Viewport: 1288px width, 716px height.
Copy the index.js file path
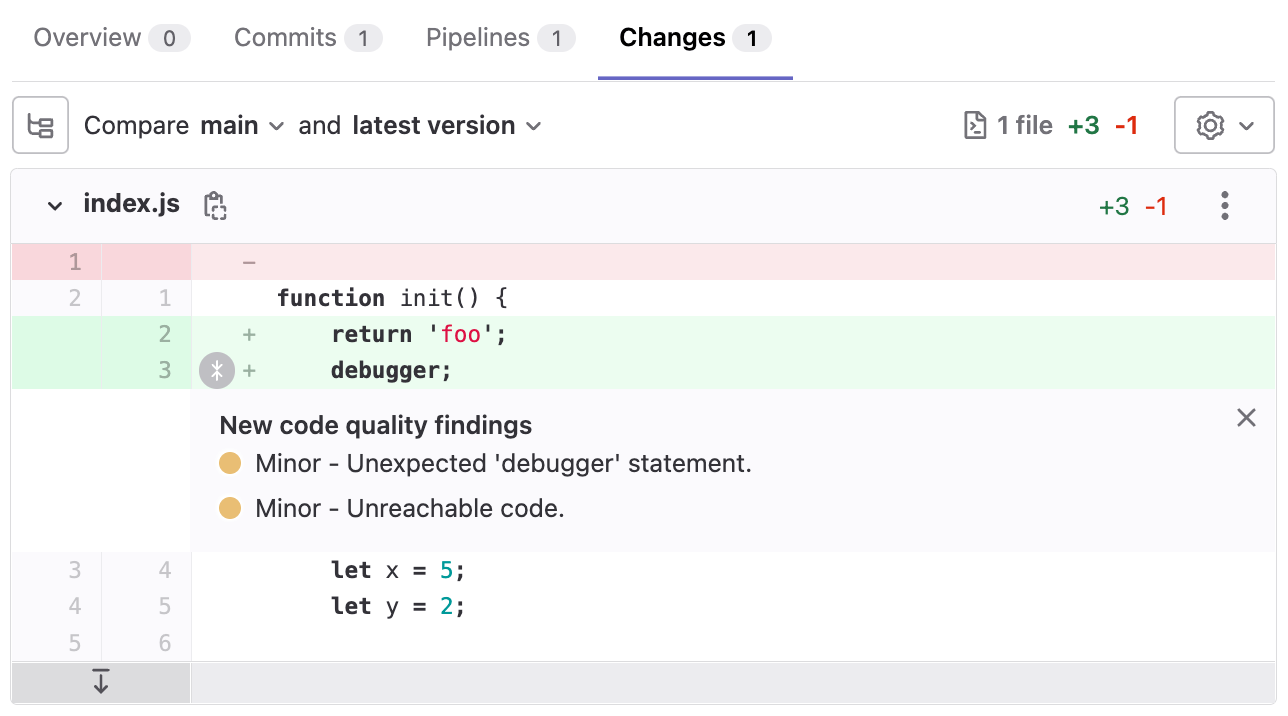click(x=215, y=204)
